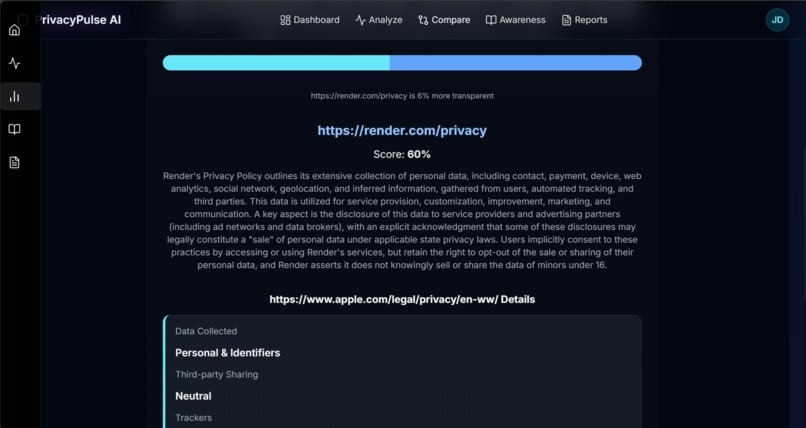The image size is (806, 428).
Task: Select the Compare nav item
Action: (x=444, y=20)
